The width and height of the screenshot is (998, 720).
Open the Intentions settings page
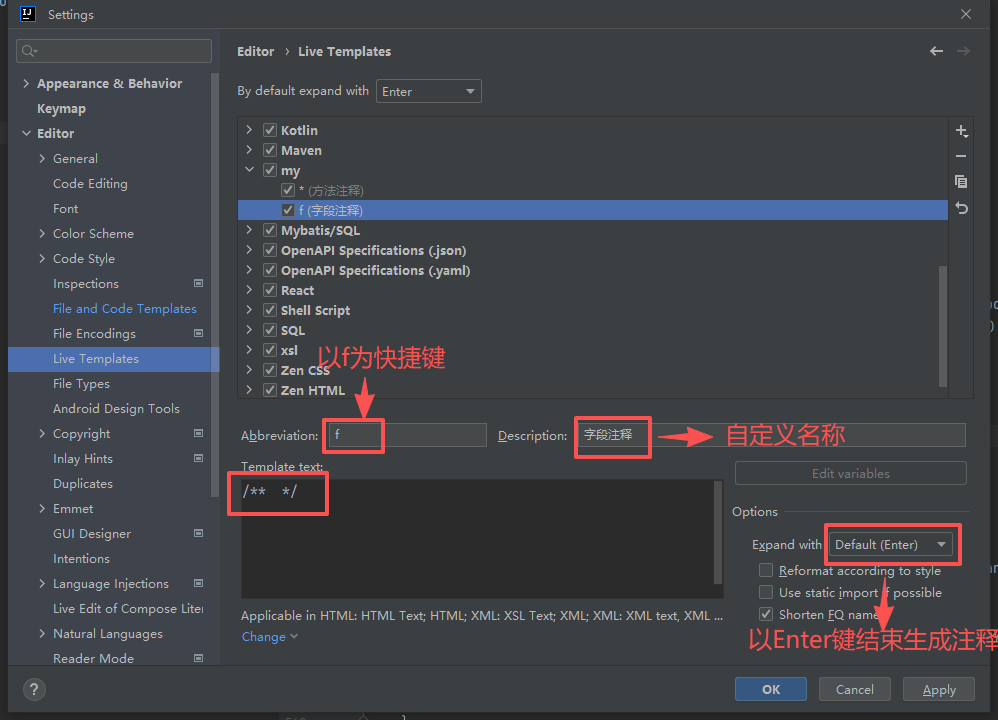(81, 558)
